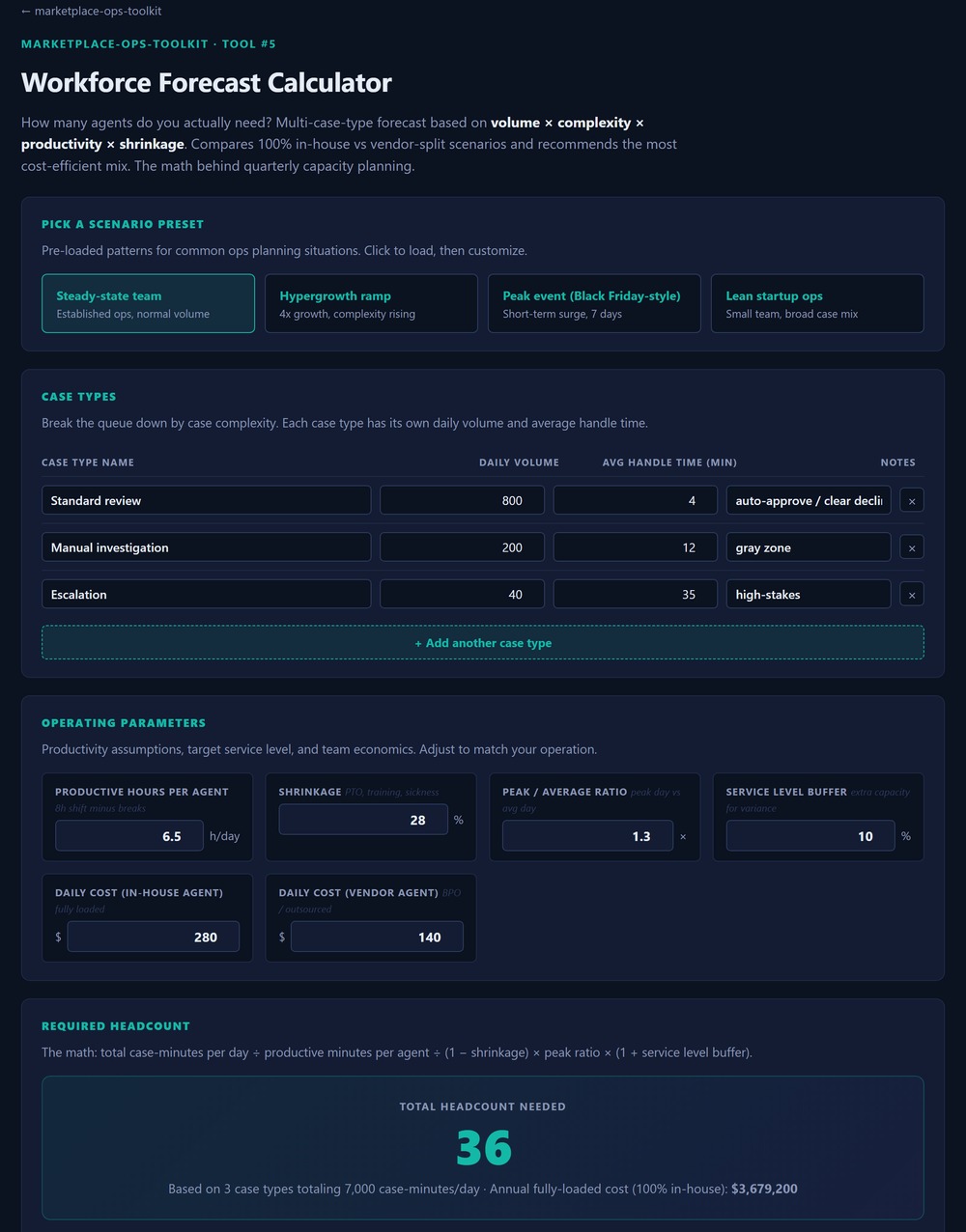Click the 'CASE TYPE NAME' column header
The height and width of the screenshot is (1232, 966).
point(88,462)
